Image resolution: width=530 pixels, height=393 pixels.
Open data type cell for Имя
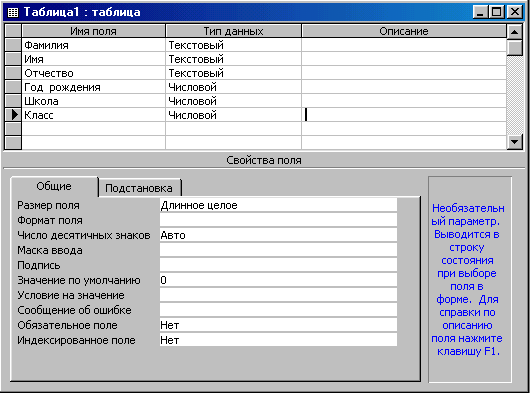click(x=234, y=59)
